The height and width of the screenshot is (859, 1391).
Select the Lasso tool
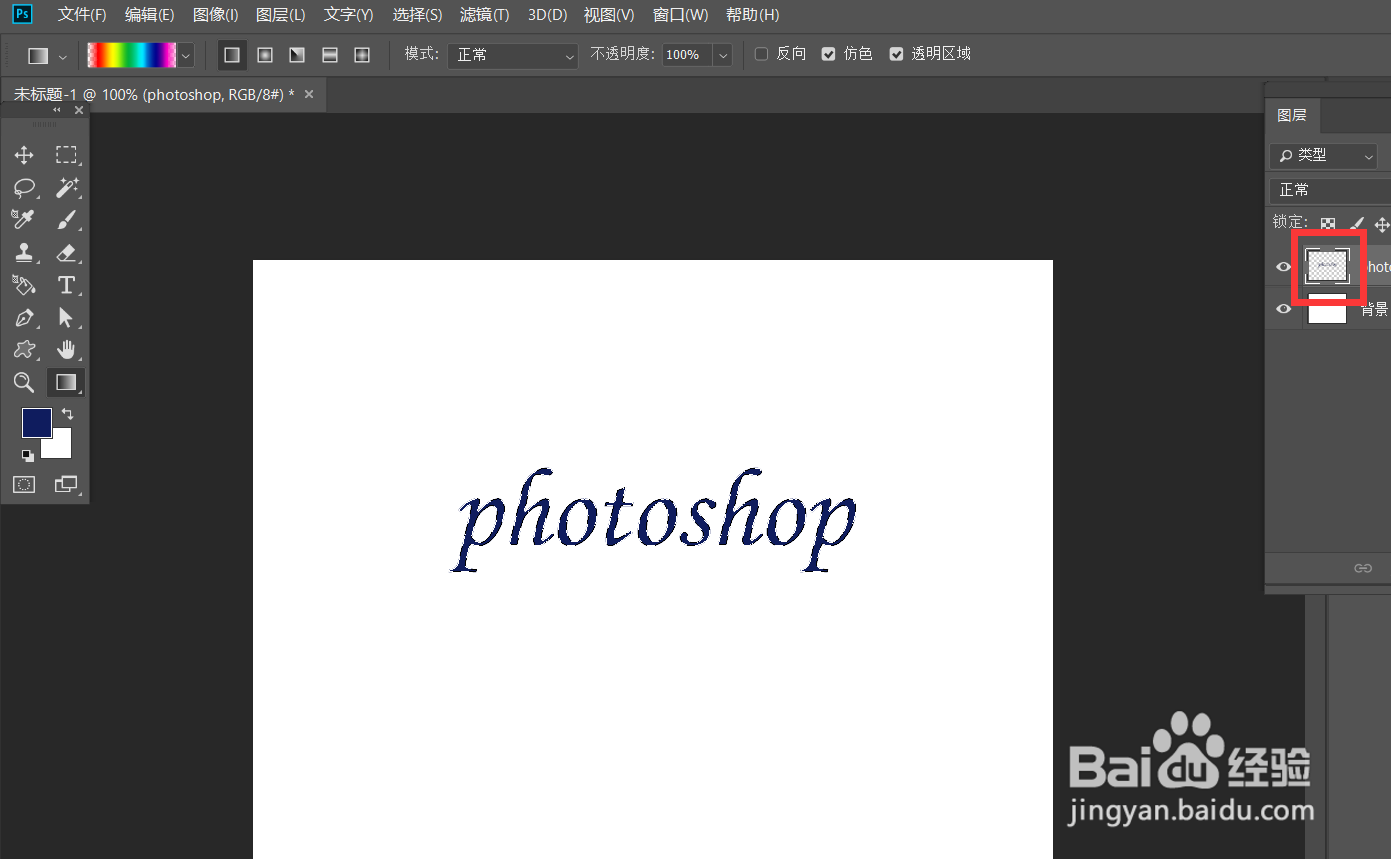[x=24, y=187]
